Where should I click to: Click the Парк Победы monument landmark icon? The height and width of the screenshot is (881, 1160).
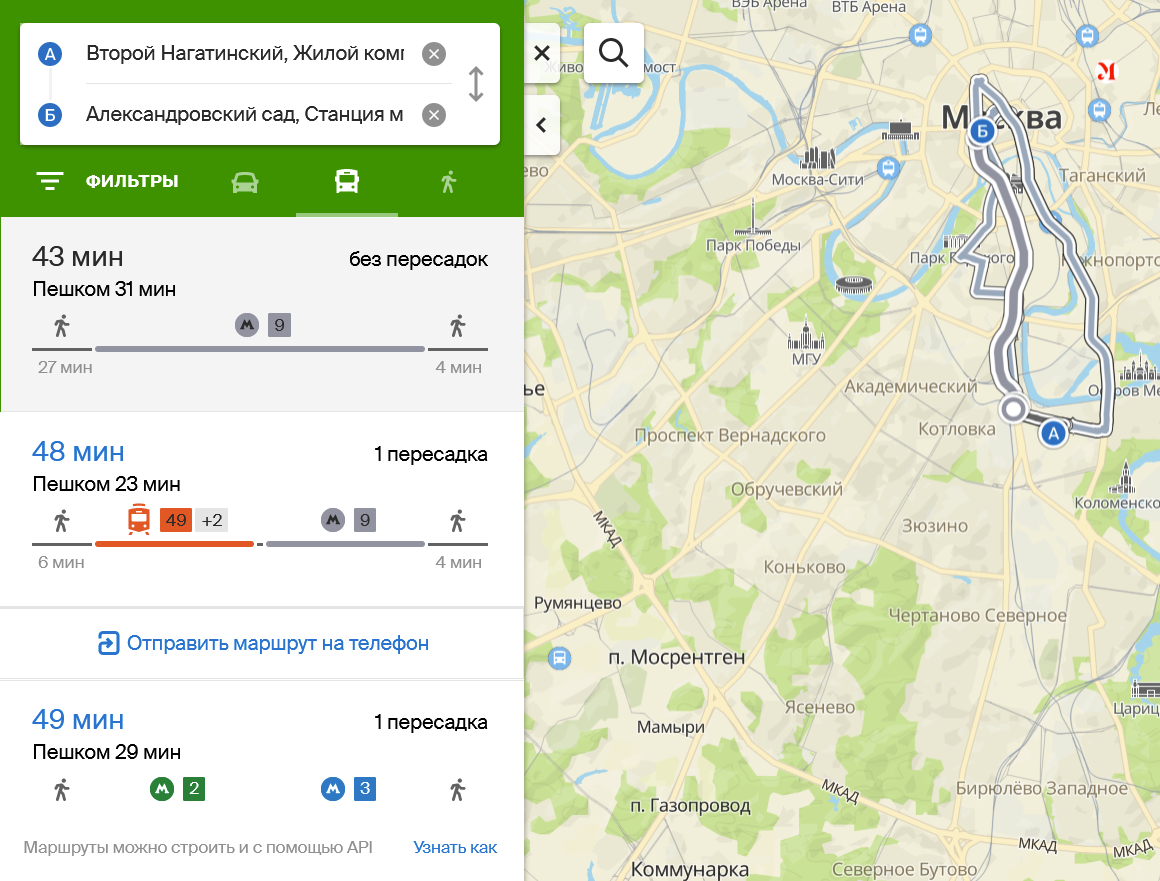tap(753, 217)
